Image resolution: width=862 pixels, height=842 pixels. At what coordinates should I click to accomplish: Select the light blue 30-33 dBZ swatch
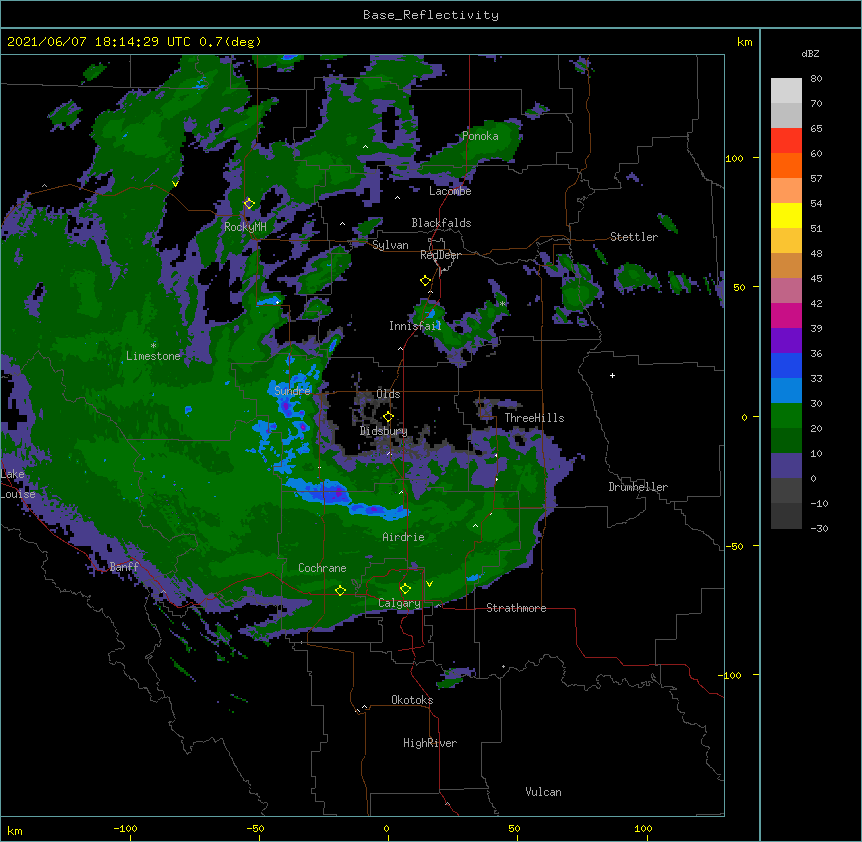(786, 391)
